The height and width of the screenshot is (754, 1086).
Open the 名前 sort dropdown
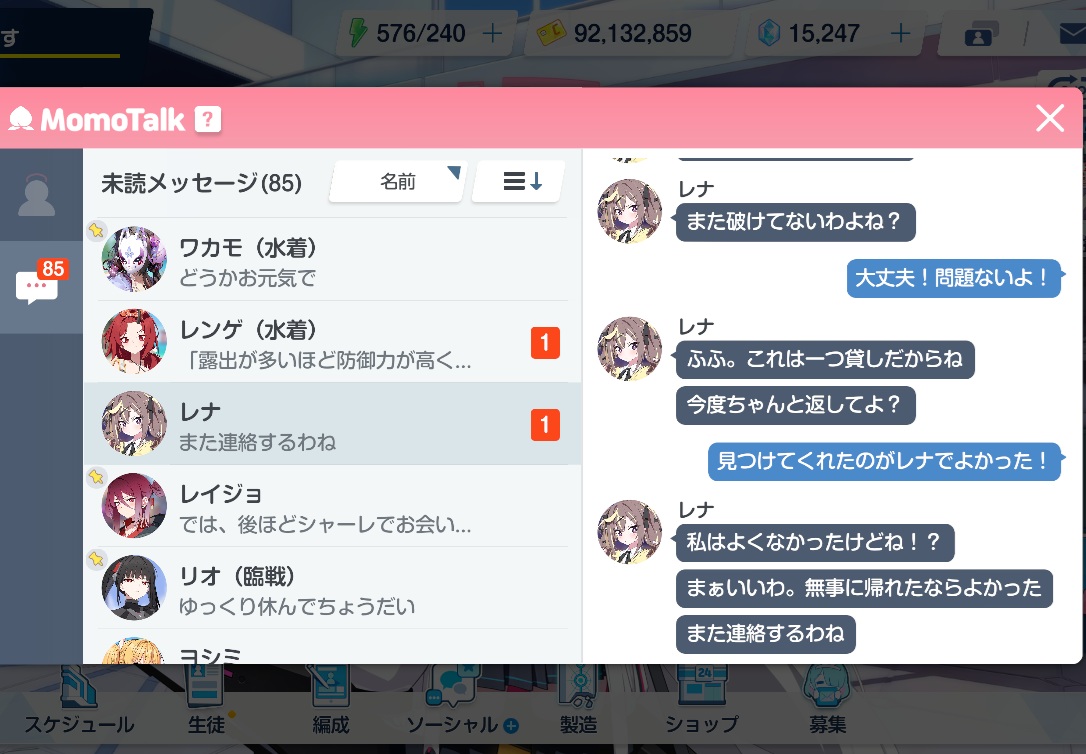point(398,181)
